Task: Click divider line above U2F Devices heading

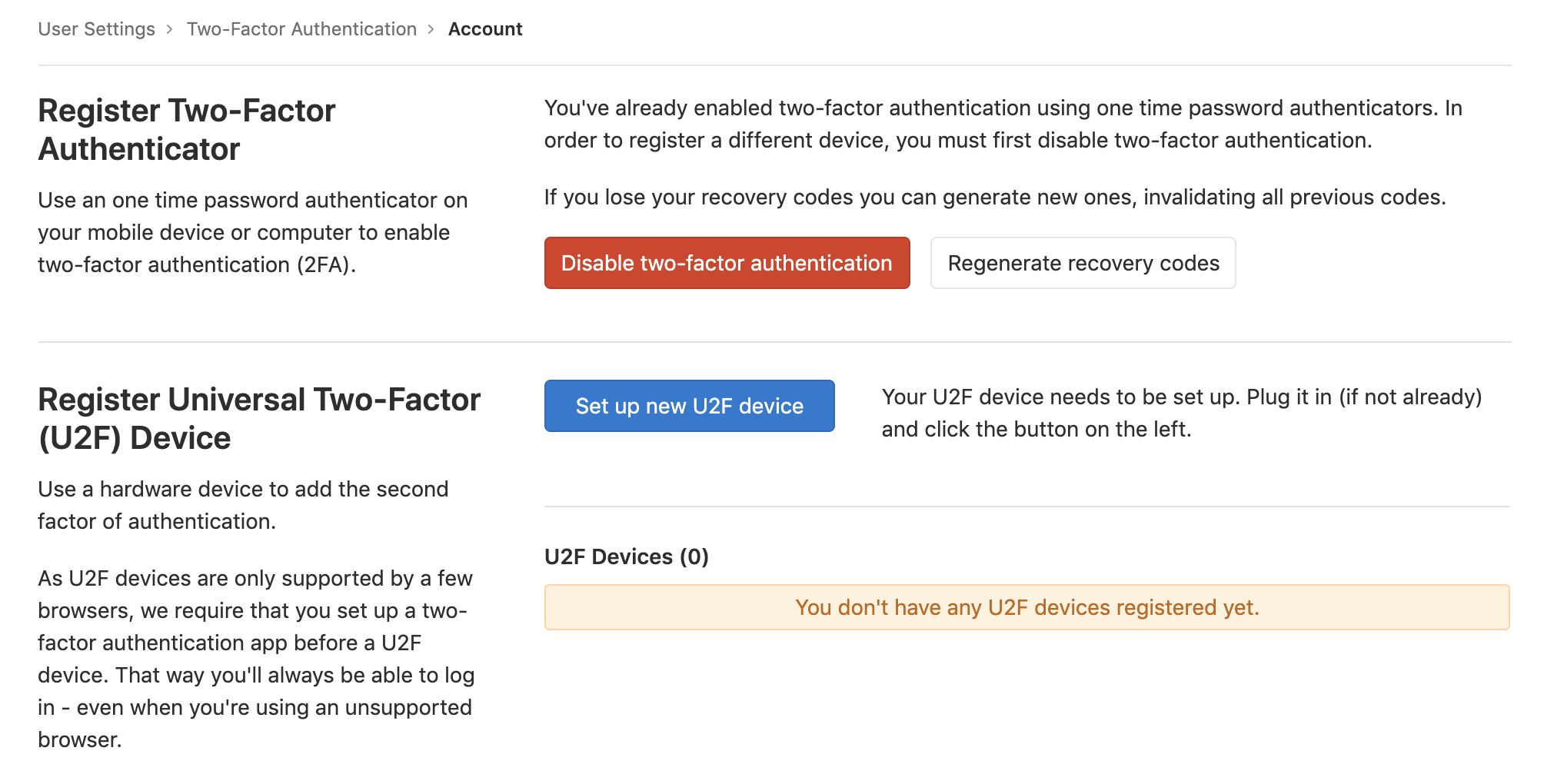Action: pos(1027,507)
